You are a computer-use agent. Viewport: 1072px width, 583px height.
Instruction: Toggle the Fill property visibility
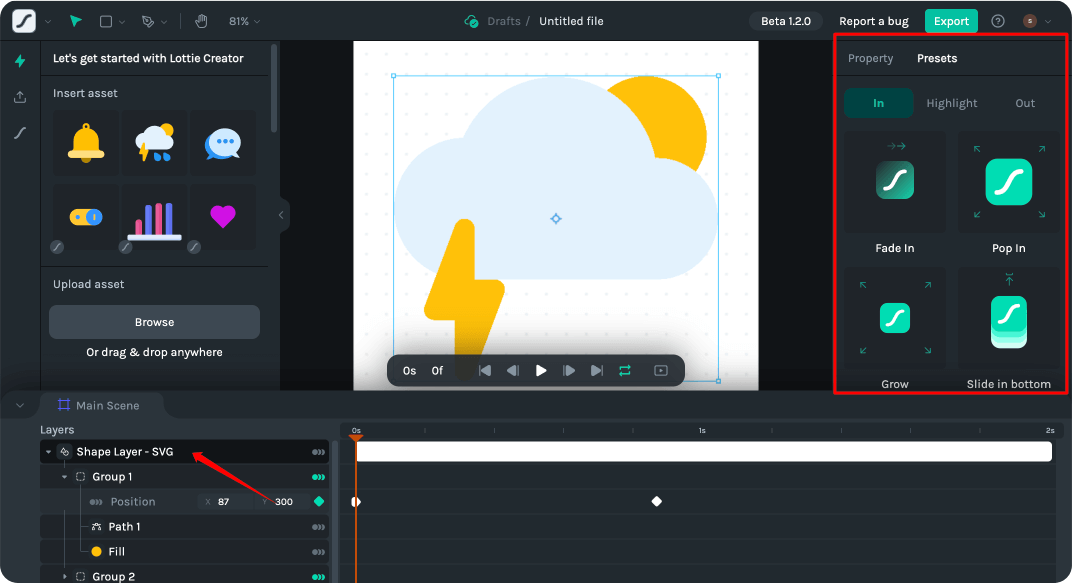pos(318,551)
